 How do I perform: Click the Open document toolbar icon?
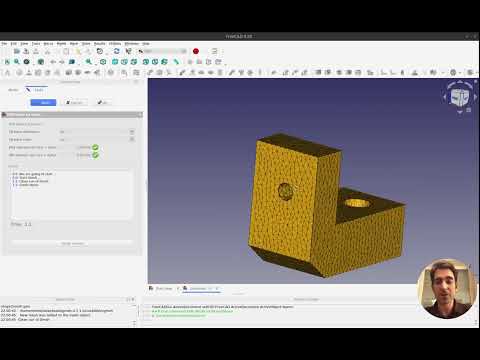(17, 51)
